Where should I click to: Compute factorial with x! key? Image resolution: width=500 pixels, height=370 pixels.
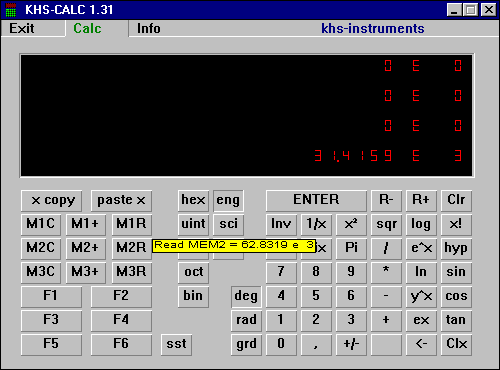(x=456, y=224)
